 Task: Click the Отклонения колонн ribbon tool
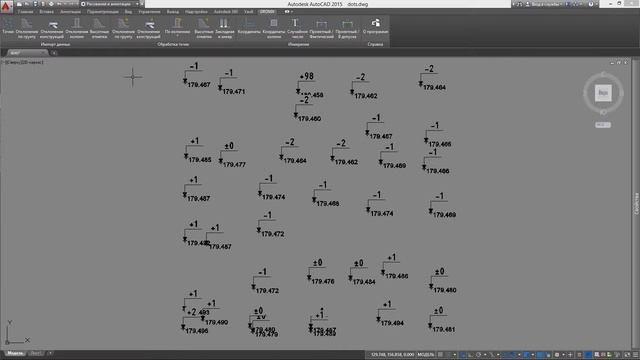(76, 28)
